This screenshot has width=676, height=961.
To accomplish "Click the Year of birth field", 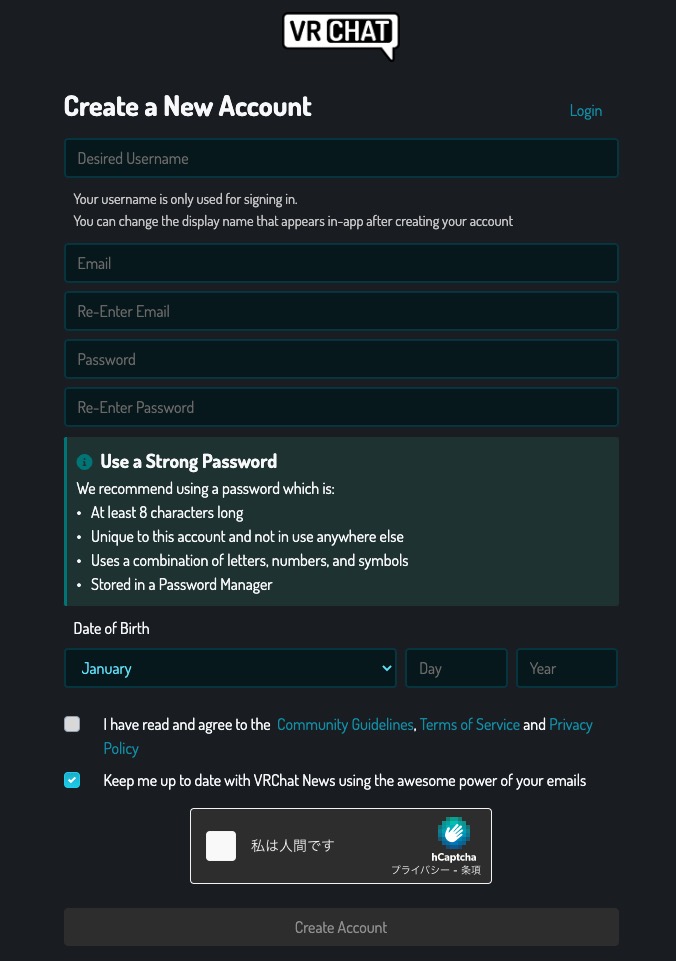I will [x=566, y=669].
